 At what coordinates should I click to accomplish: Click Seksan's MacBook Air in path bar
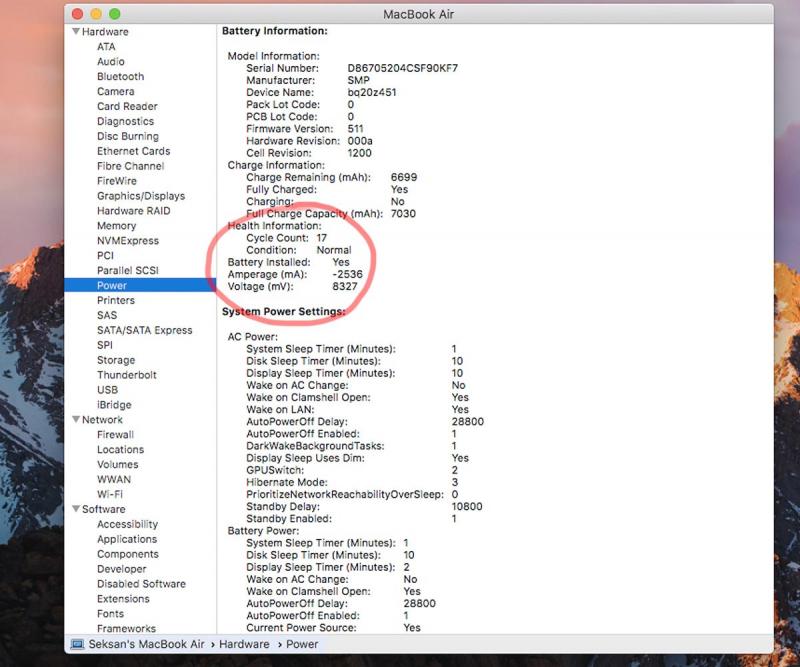tap(146, 645)
